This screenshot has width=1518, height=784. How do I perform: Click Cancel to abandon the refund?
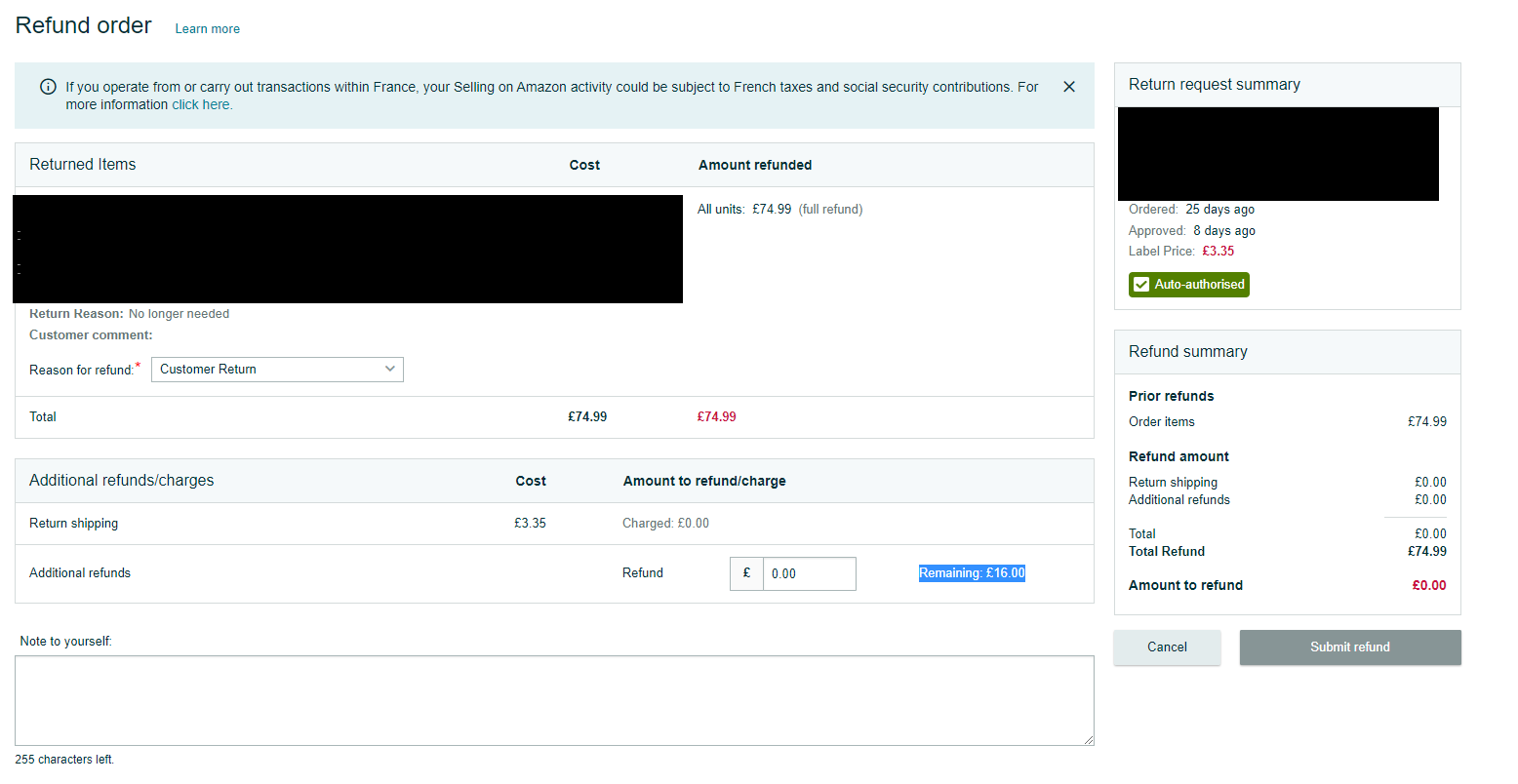click(x=1167, y=647)
